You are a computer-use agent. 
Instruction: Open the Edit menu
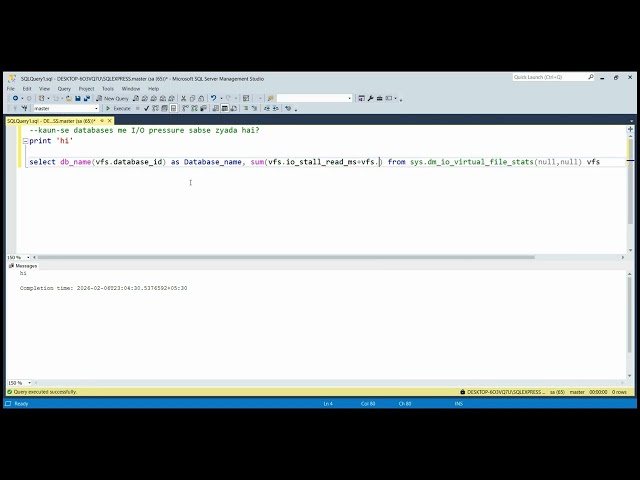(27, 89)
